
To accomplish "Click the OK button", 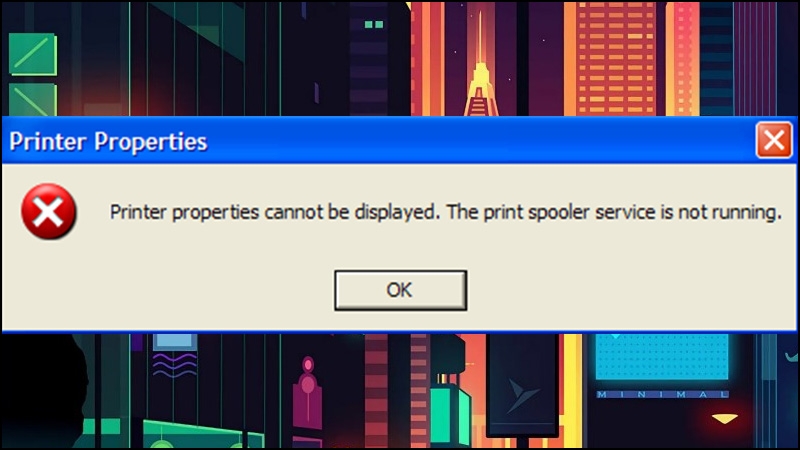I will click(401, 290).
